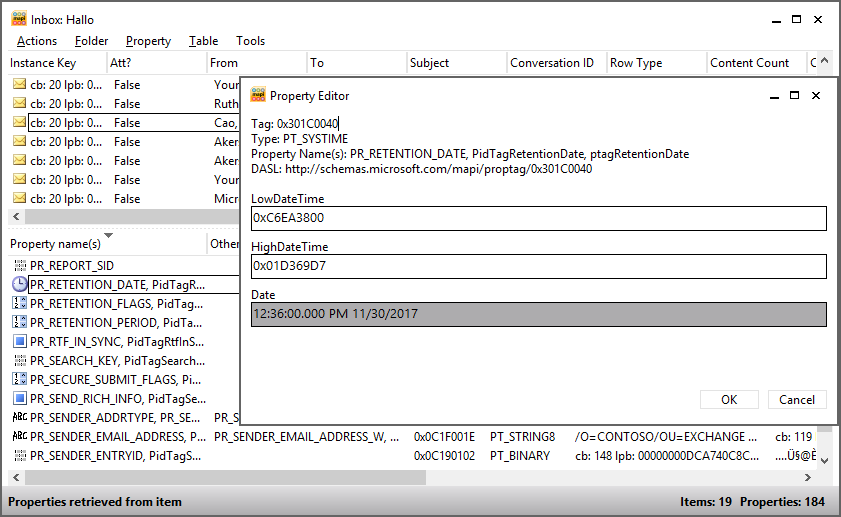
Task: Sort by Row Type column header
Action: [657, 63]
